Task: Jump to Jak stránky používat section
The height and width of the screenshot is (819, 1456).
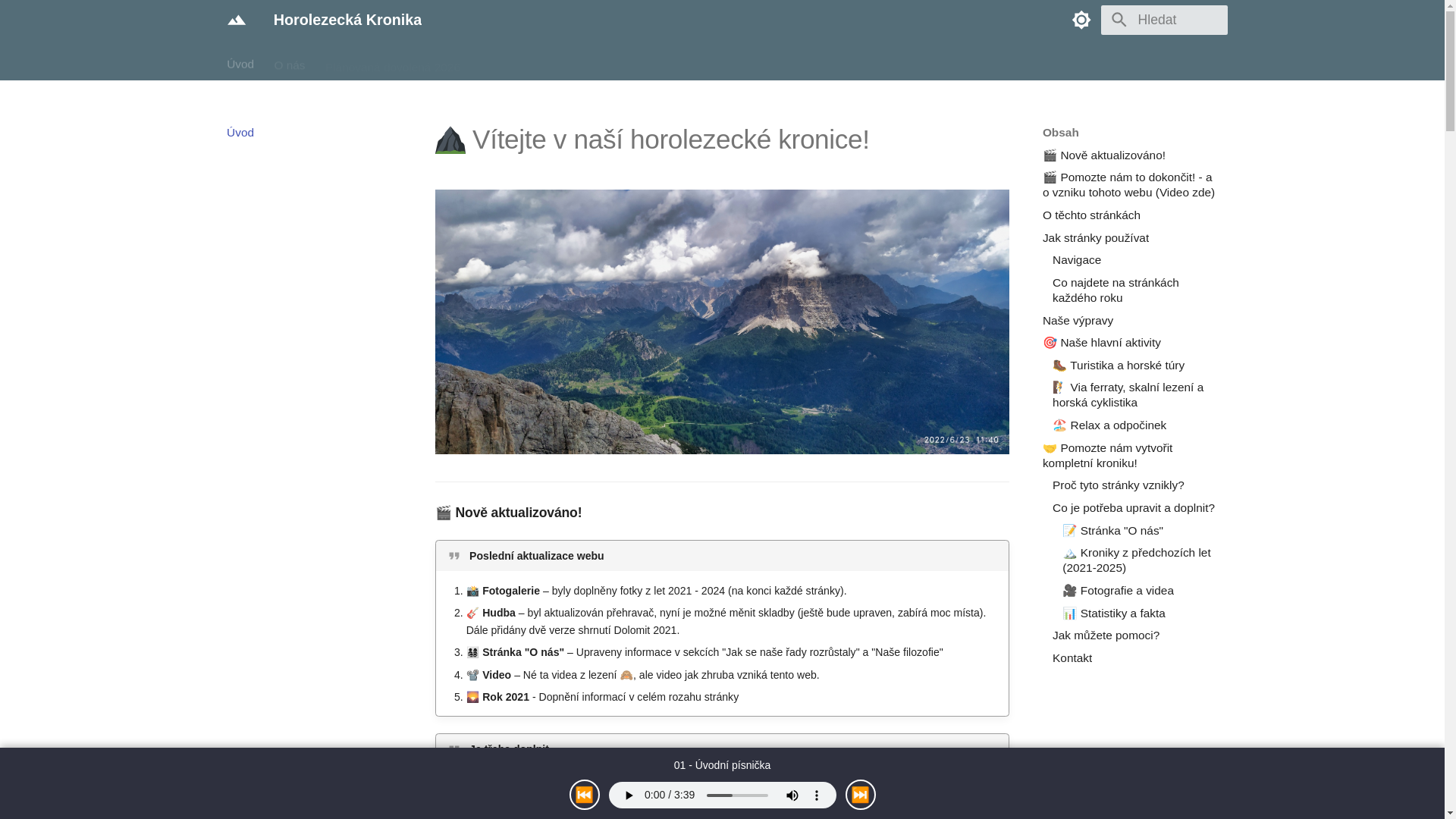Action: click(1096, 238)
